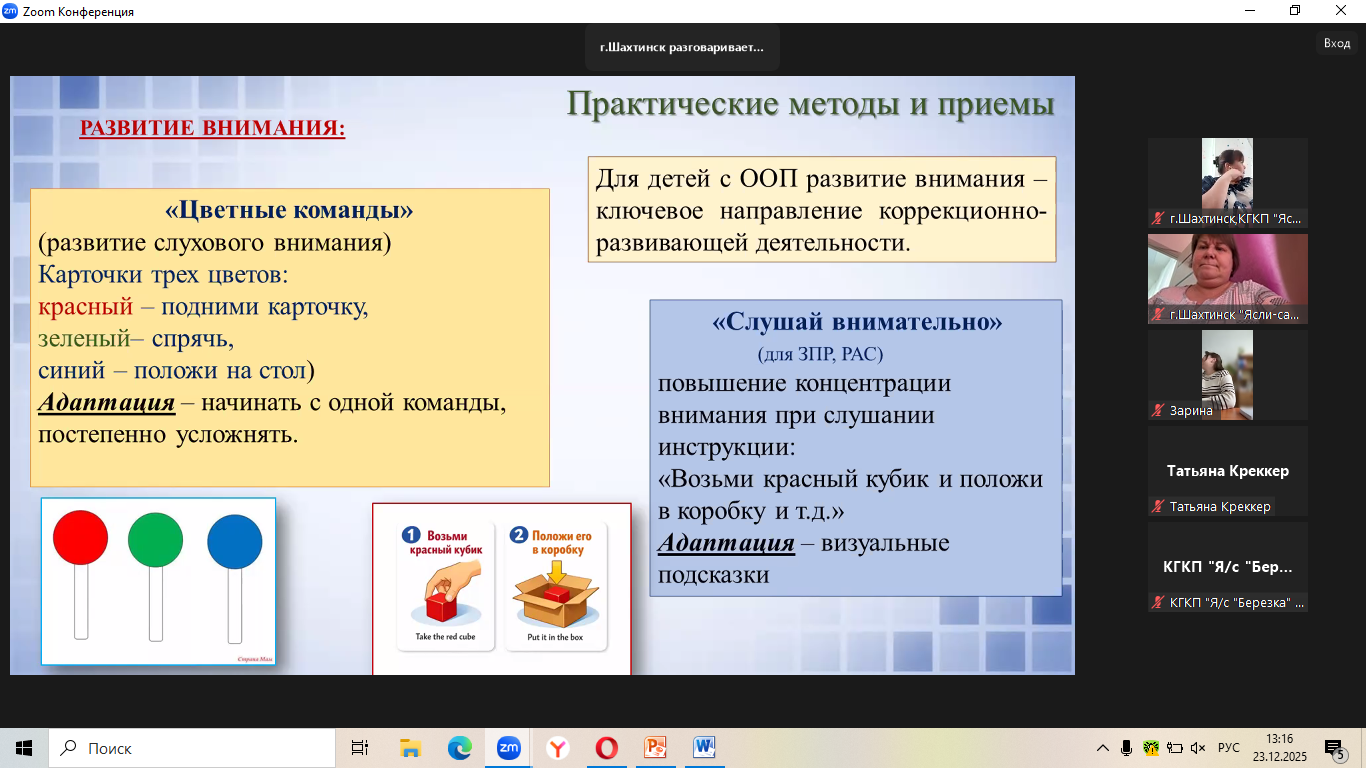
Task: Open Zoom in the Windows taskbar
Action: pos(508,748)
